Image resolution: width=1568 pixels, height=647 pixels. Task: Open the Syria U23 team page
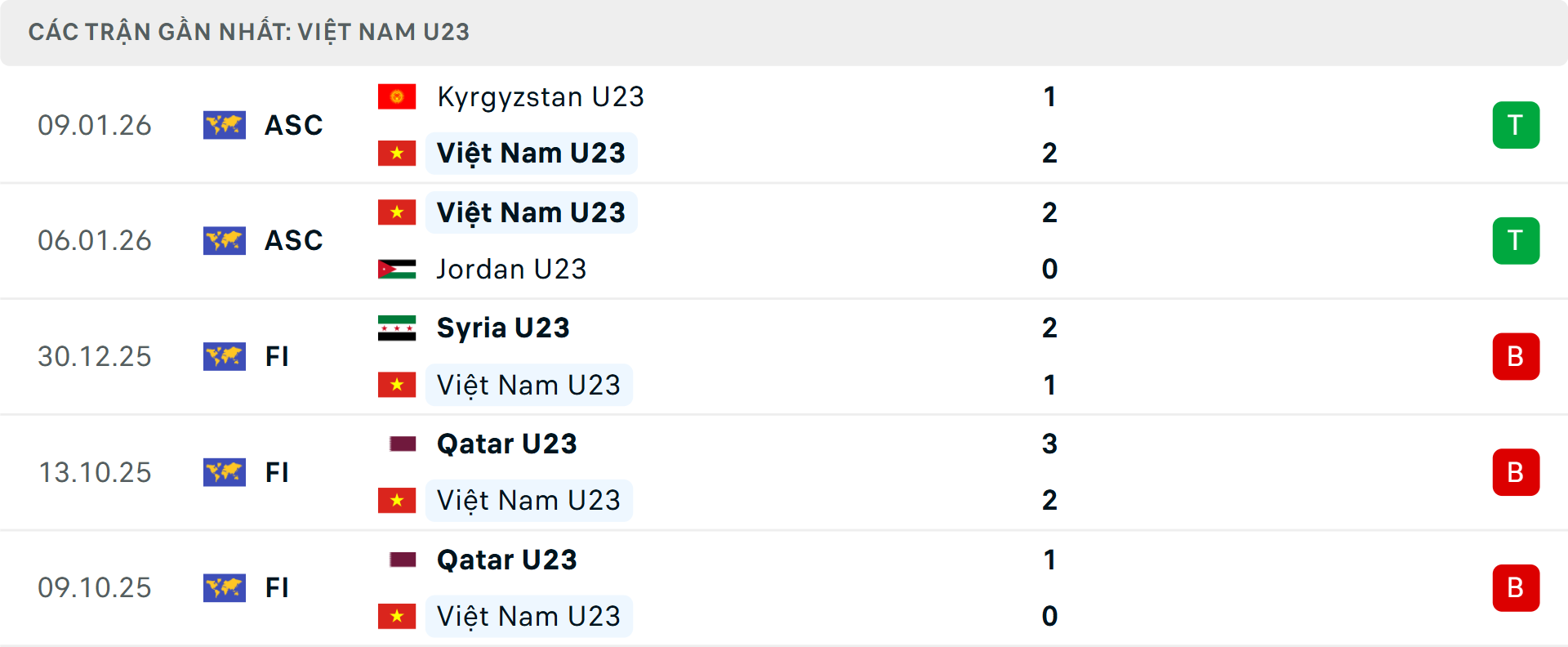504,327
